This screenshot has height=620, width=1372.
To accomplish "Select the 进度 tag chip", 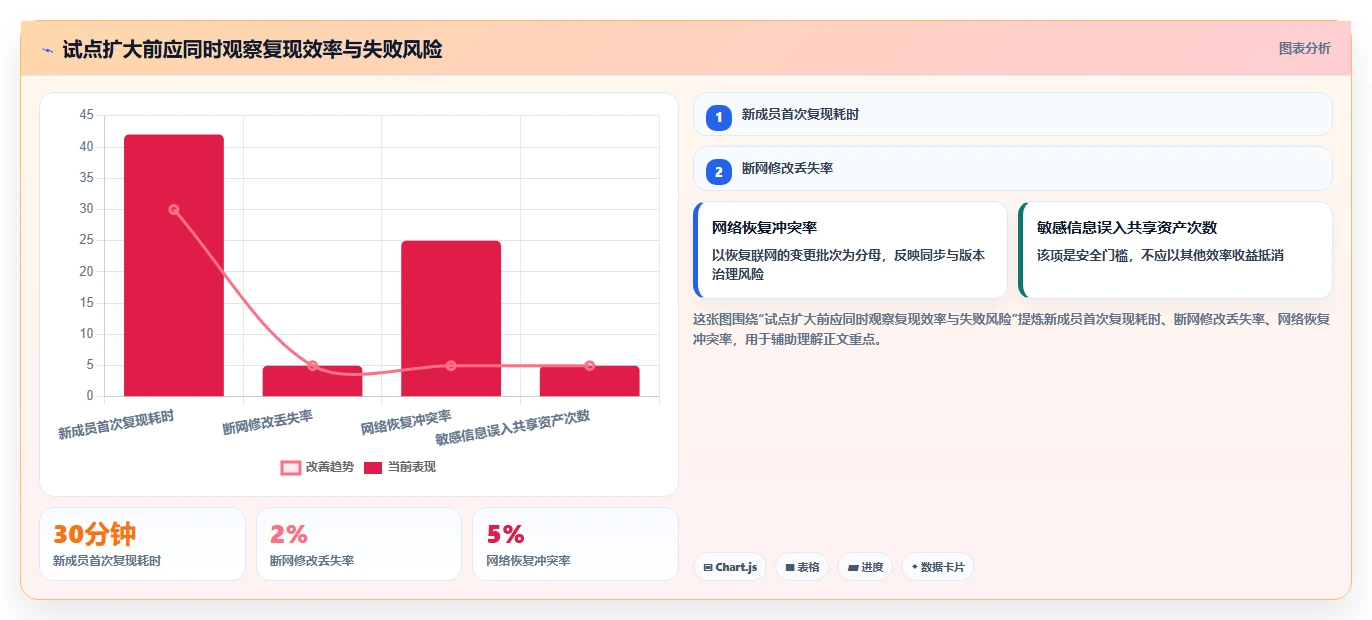I will pos(865,567).
